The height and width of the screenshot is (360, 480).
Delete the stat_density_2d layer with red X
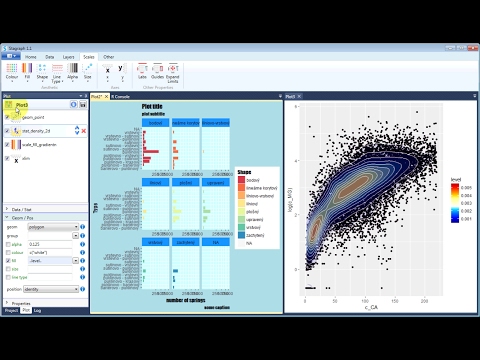(x=84, y=131)
